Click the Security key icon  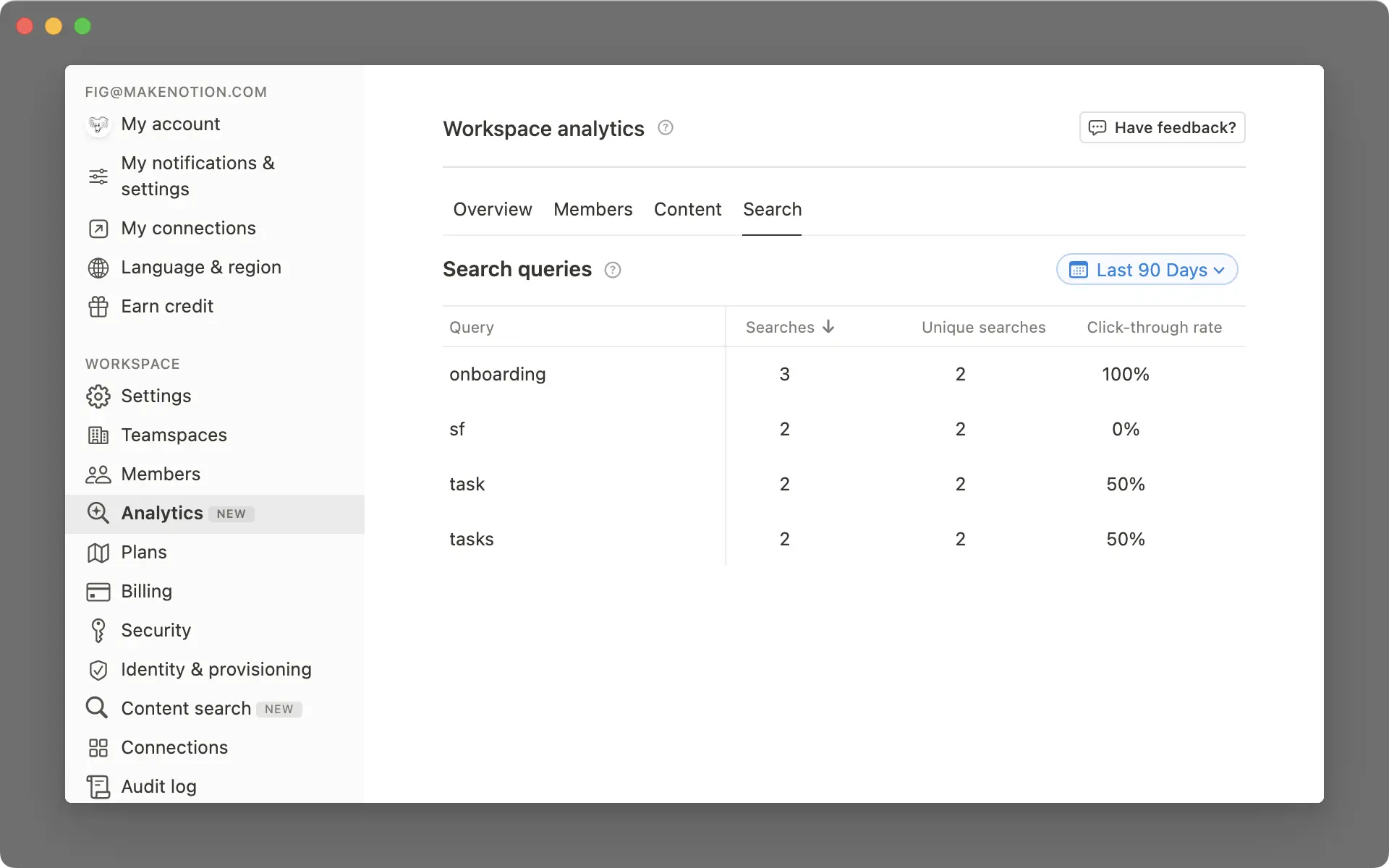click(x=98, y=630)
